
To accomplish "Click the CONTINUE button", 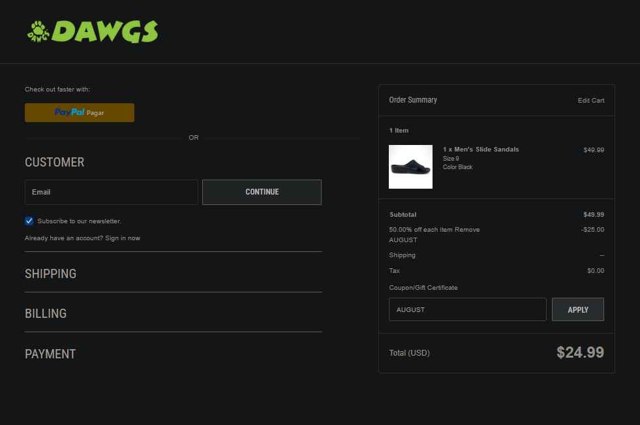I will click(262, 192).
